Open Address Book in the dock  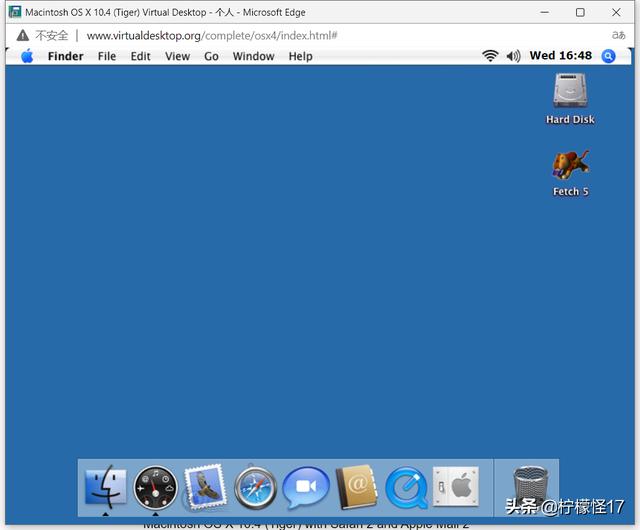tap(355, 488)
